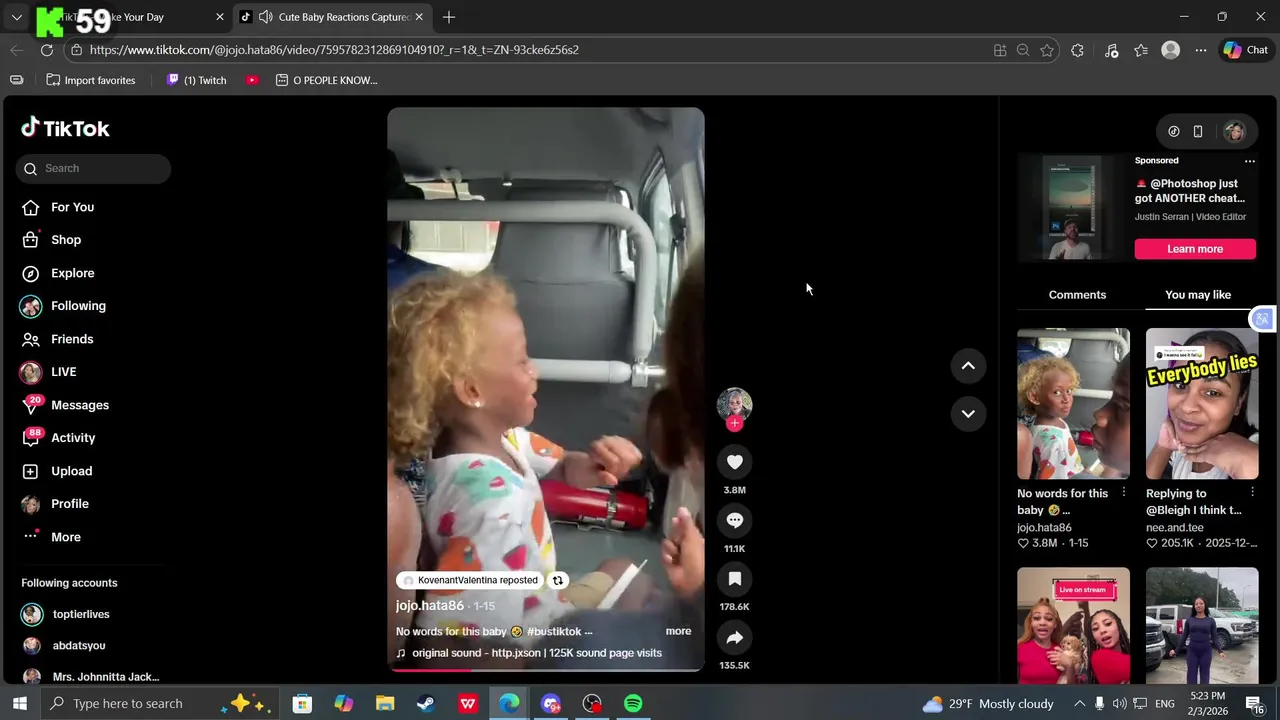The height and width of the screenshot is (720, 1280).
Task: Go to previous video with up arrow
Action: click(x=968, y=366)
